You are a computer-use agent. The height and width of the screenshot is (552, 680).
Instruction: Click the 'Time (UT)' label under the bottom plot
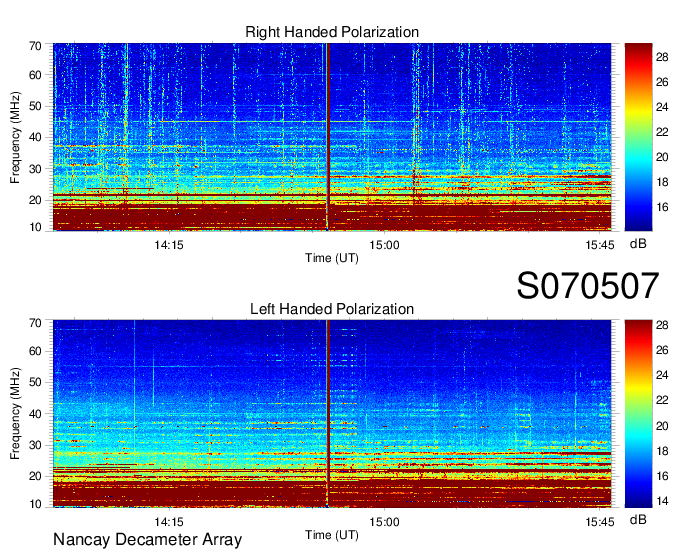pos(332,535)
